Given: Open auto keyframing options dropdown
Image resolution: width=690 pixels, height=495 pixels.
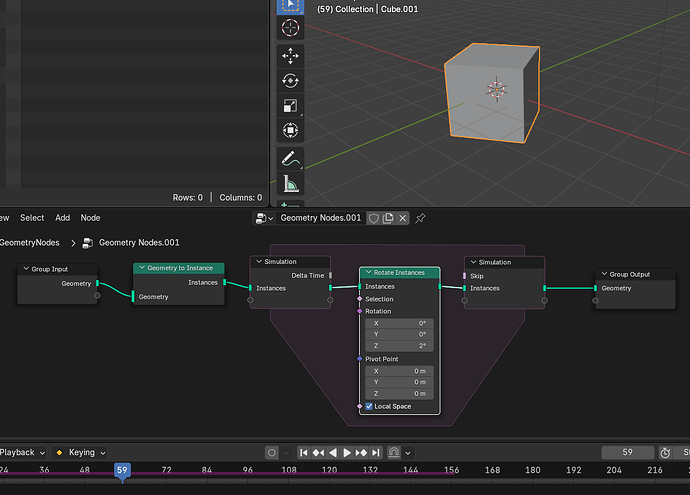Looking at the screenshot, I should tap(286, 453).
